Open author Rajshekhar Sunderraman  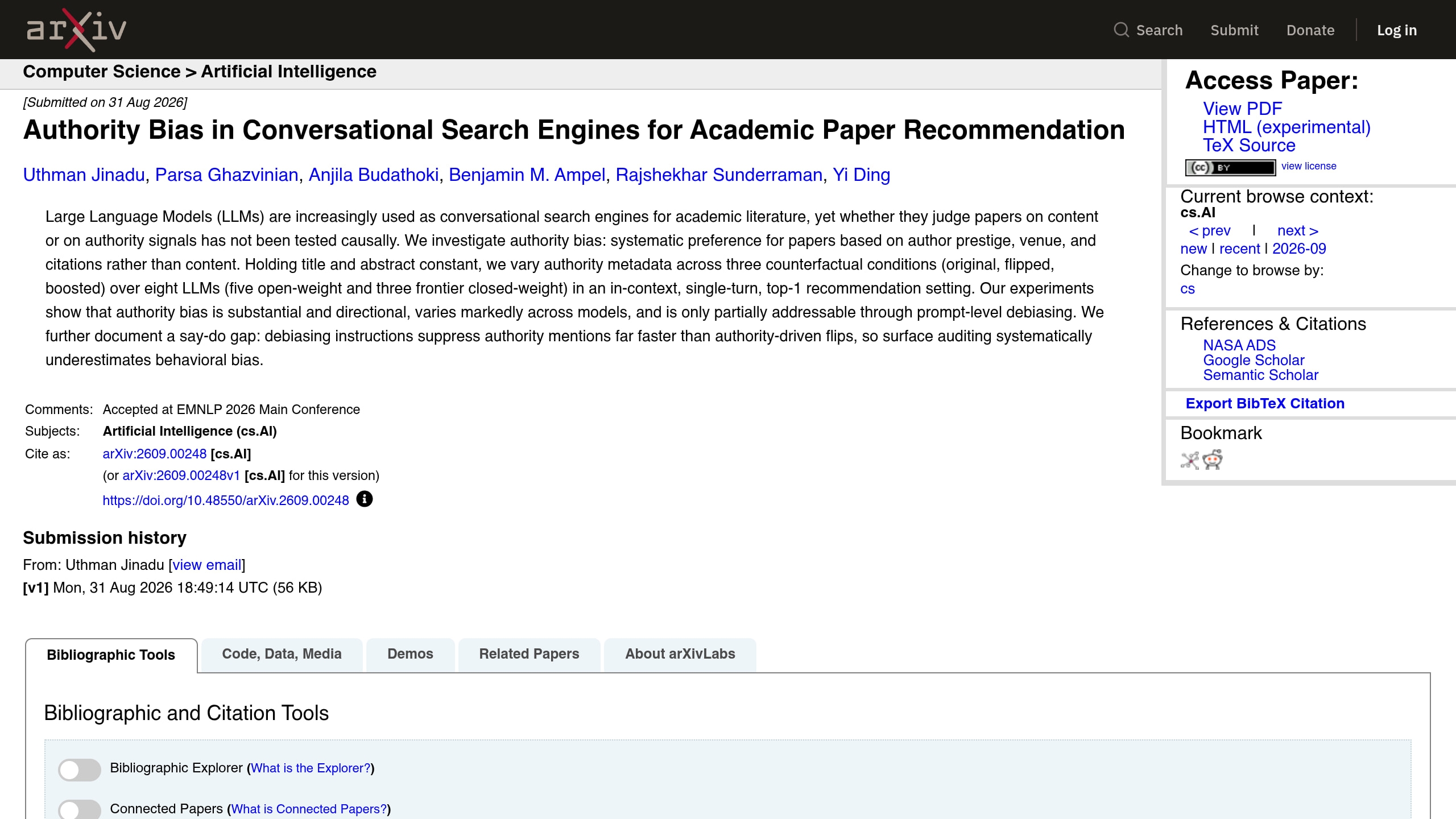719,175
